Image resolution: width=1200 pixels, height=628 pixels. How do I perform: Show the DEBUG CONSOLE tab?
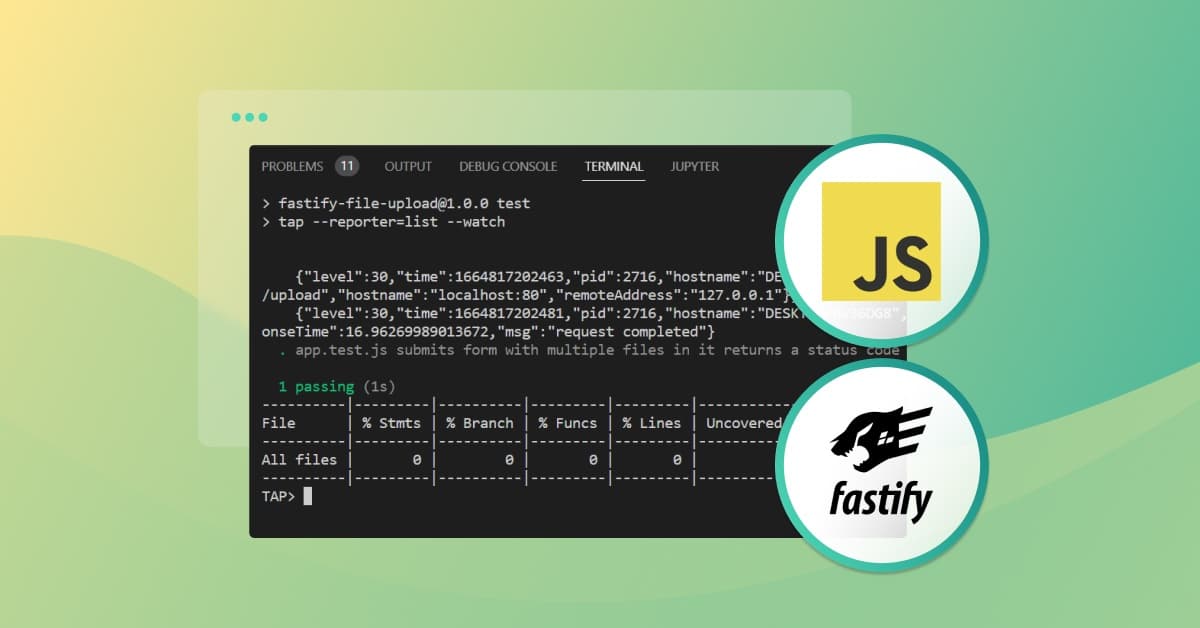point(508,166)
